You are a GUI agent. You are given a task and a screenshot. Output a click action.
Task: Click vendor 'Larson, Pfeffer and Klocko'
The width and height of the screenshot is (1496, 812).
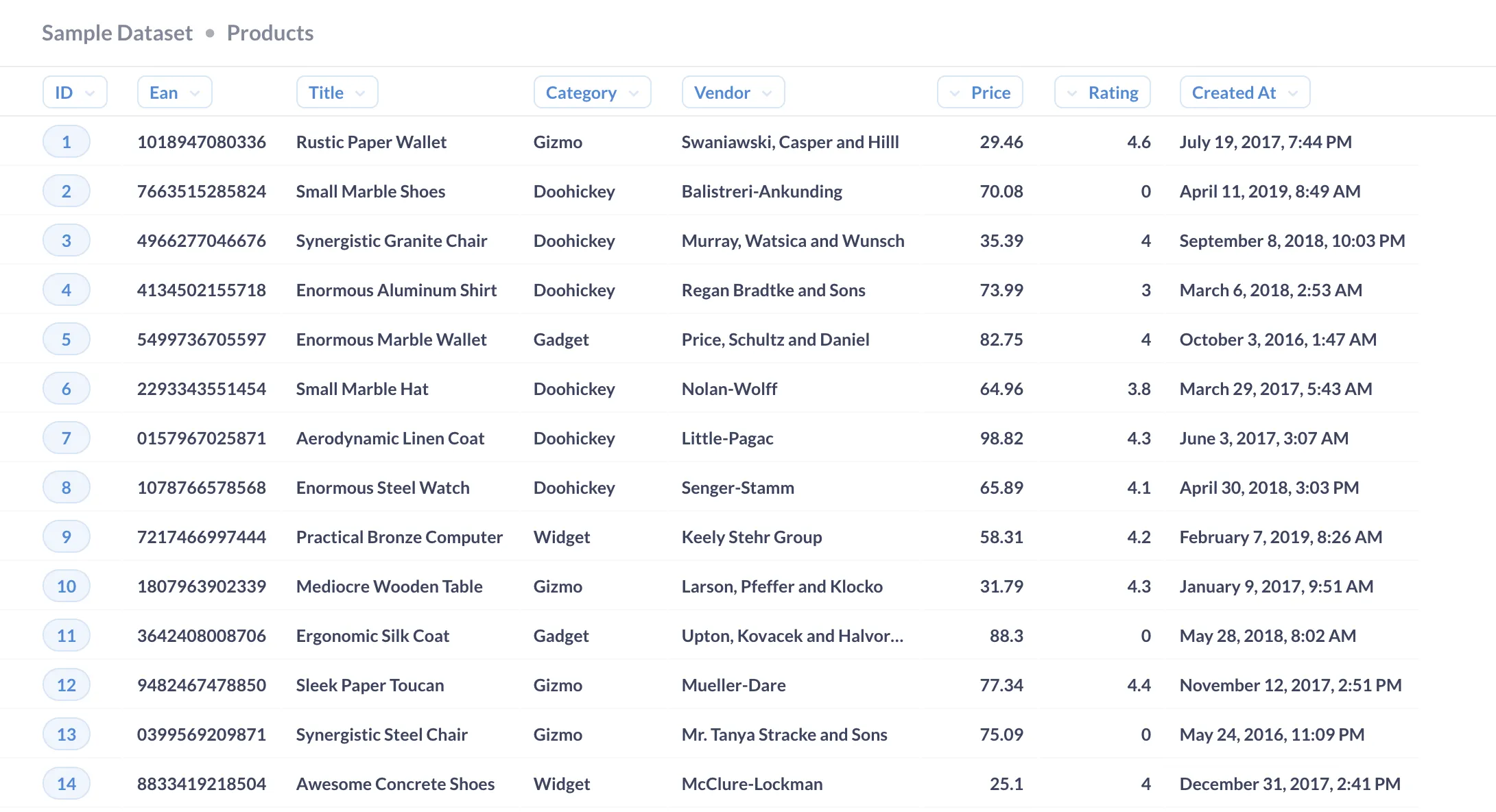782,586
